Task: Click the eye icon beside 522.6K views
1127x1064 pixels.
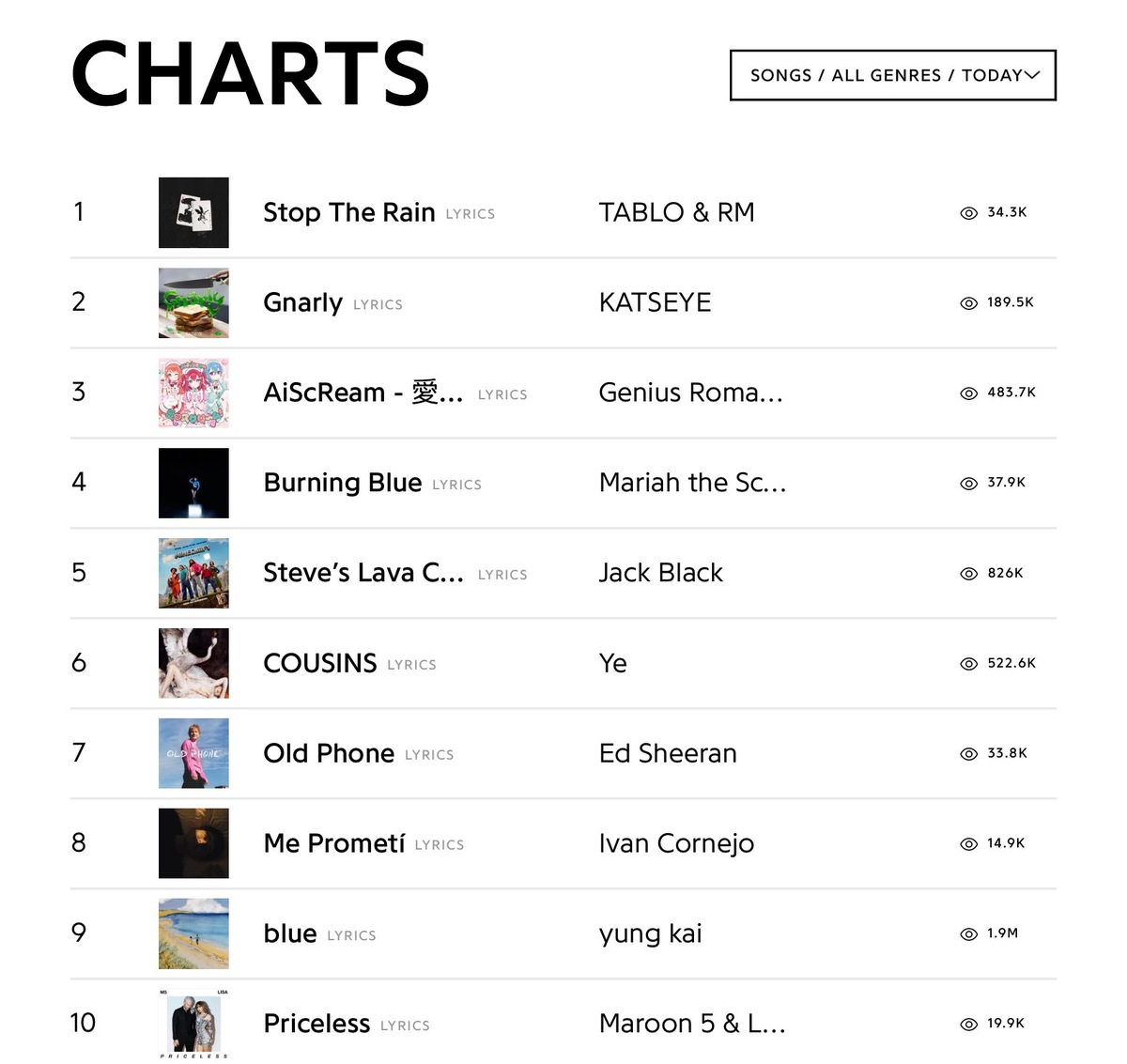Action: [969, 664]
